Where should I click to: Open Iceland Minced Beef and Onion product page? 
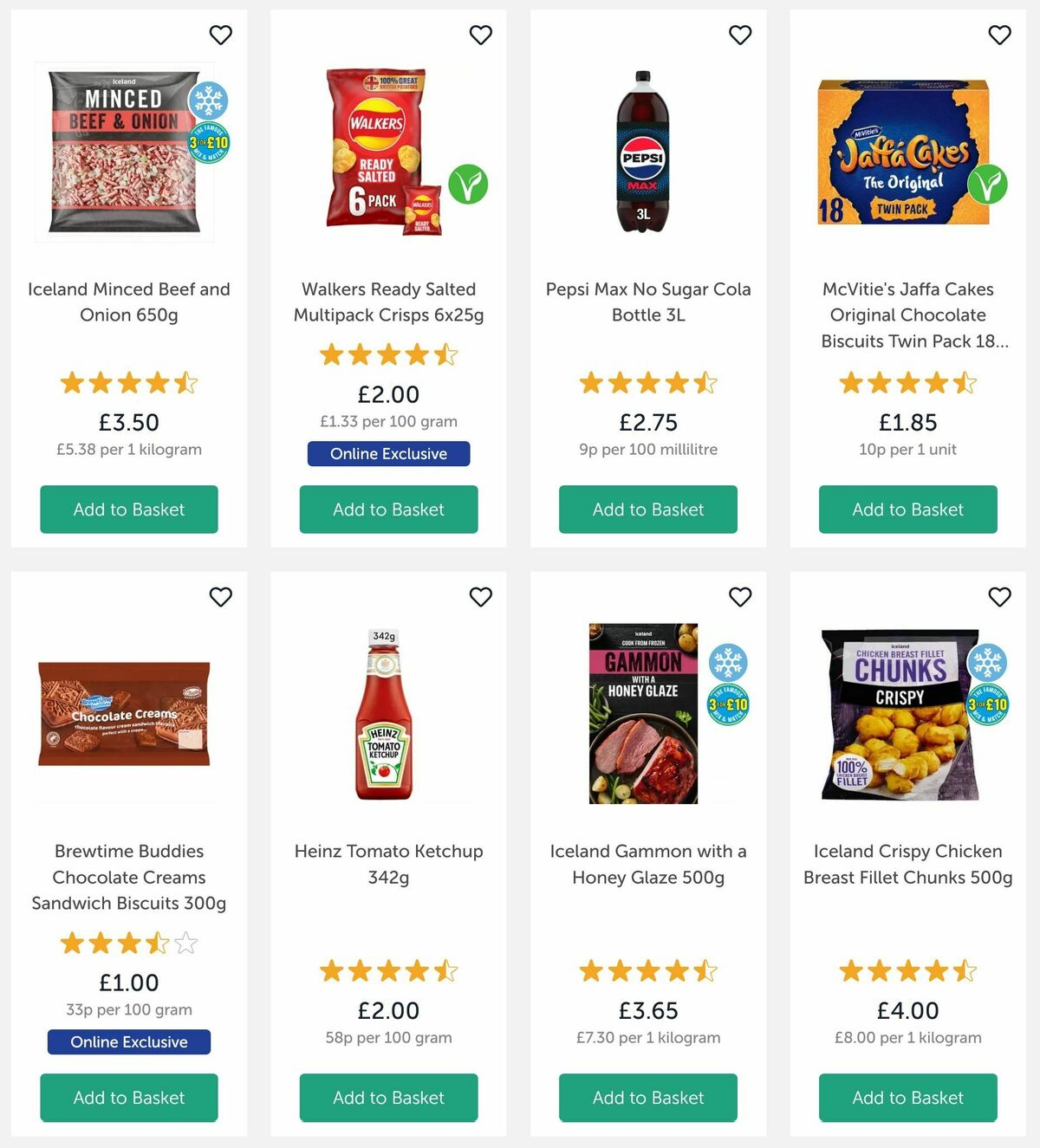(x=128, y=302)
